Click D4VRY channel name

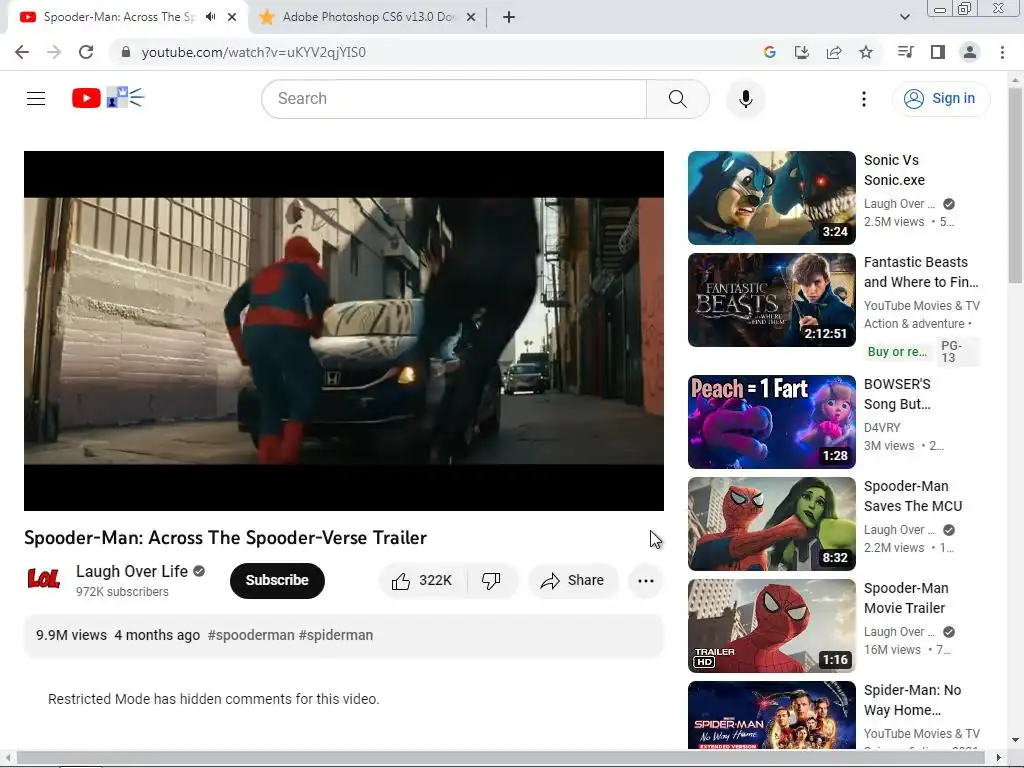[882, 428]
